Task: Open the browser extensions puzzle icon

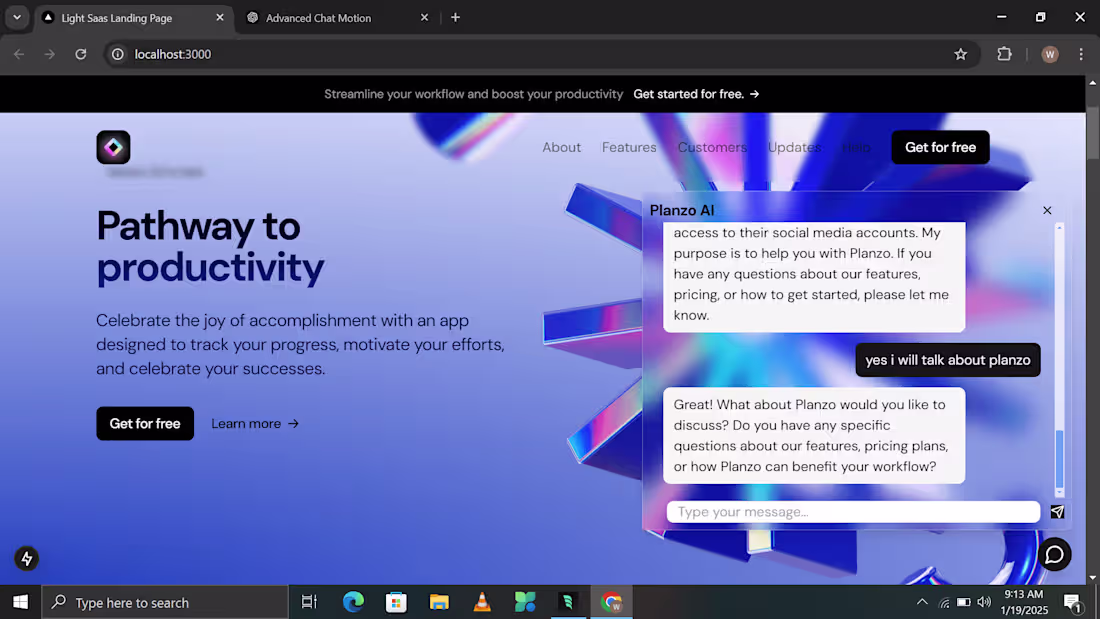Action: (x=1005, y=54)
